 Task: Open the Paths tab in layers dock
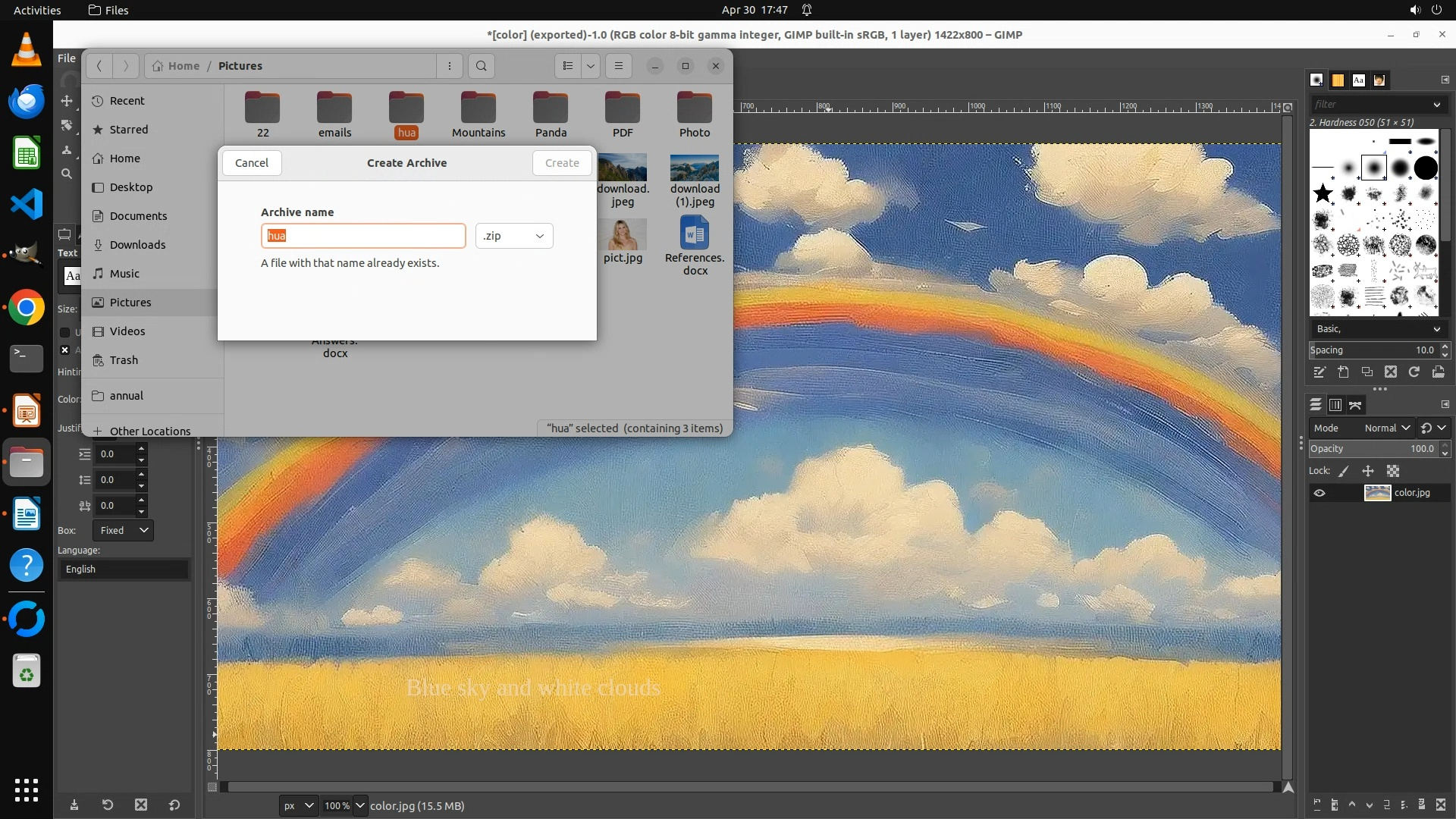tap(1356, 405)
